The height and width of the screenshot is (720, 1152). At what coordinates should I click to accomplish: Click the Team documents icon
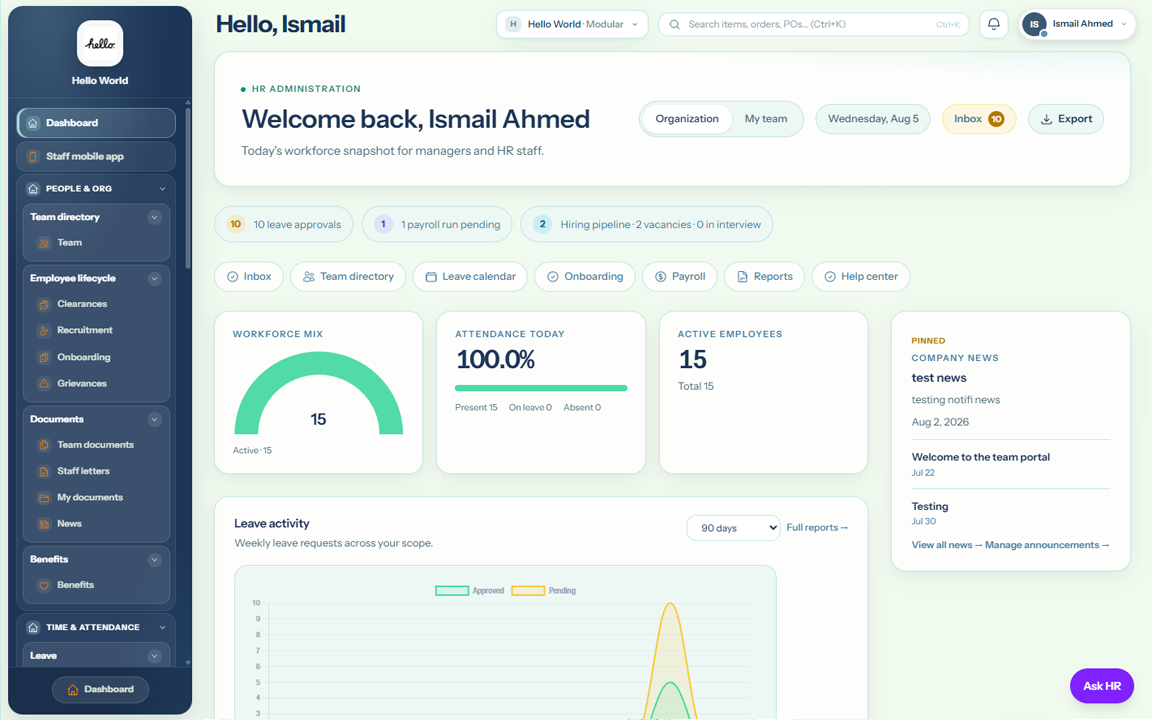click(44, 445)
